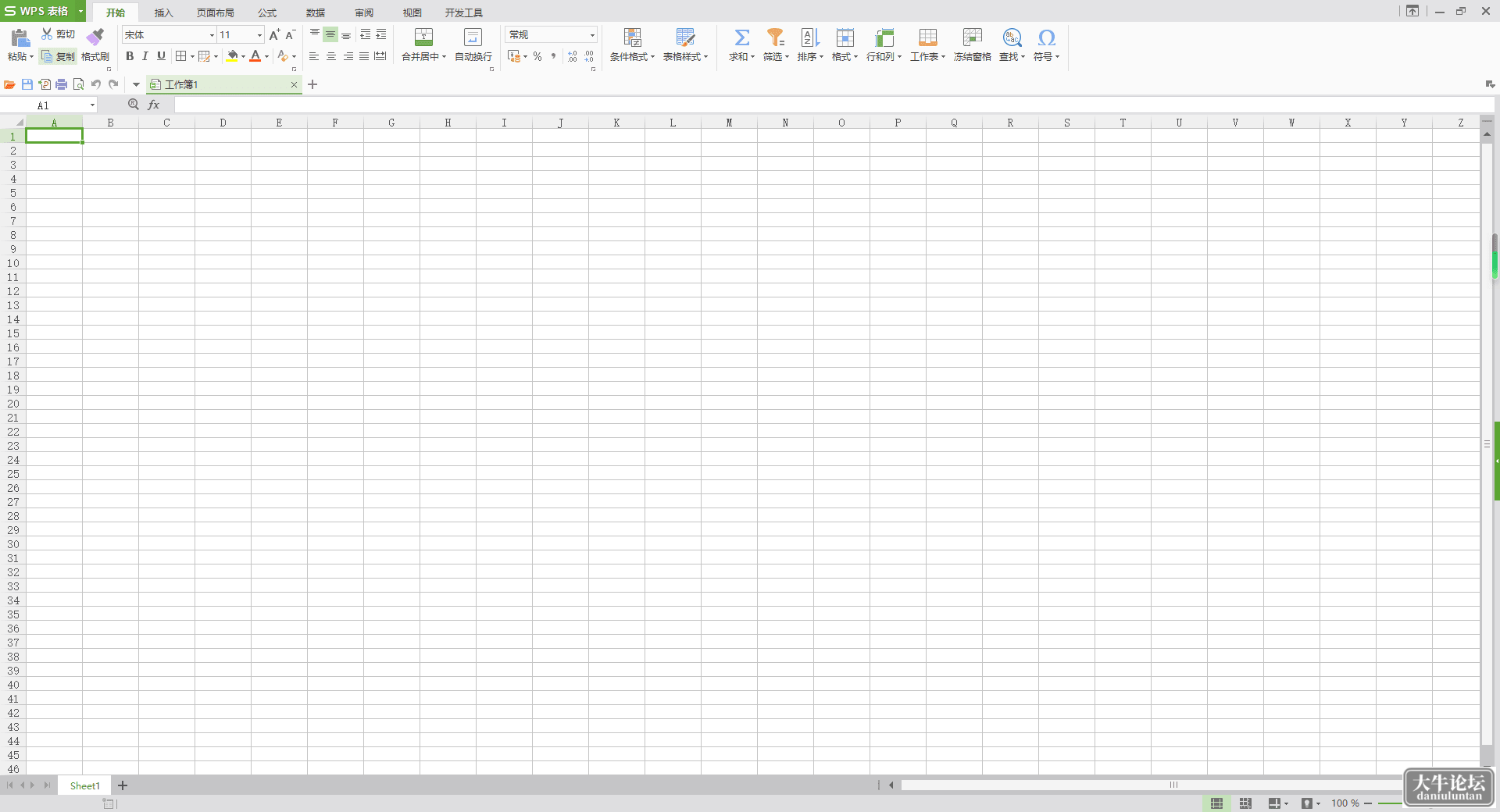Click the Paste (粘贴) icon

[x=20, y=37]
